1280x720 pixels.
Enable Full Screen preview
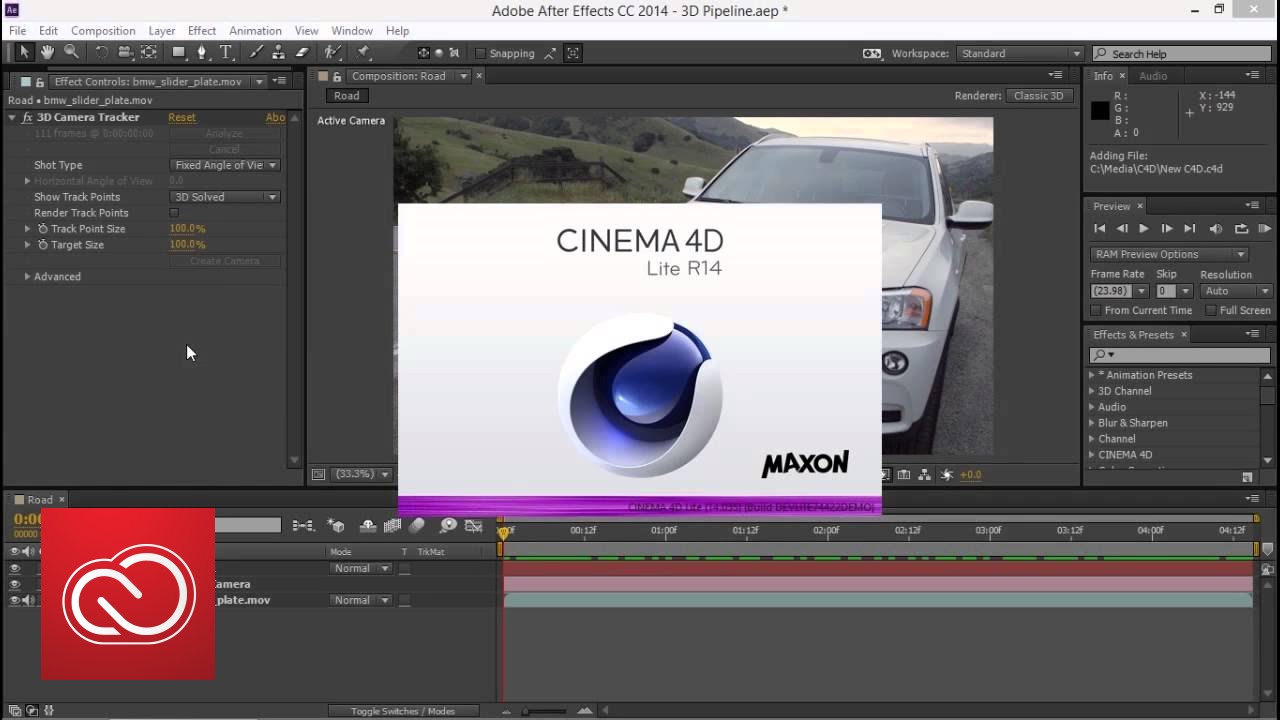click(x=1211, y=310)
